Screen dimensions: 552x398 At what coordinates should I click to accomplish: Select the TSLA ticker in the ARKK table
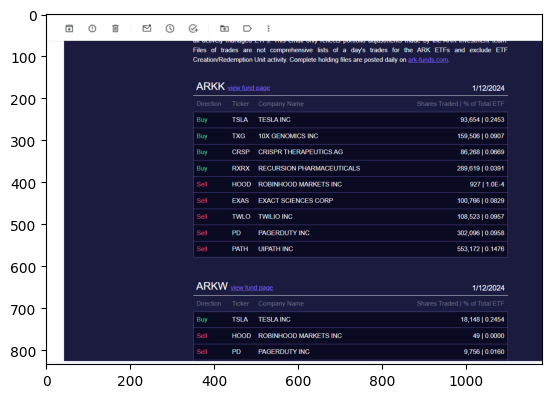(240, 120)
